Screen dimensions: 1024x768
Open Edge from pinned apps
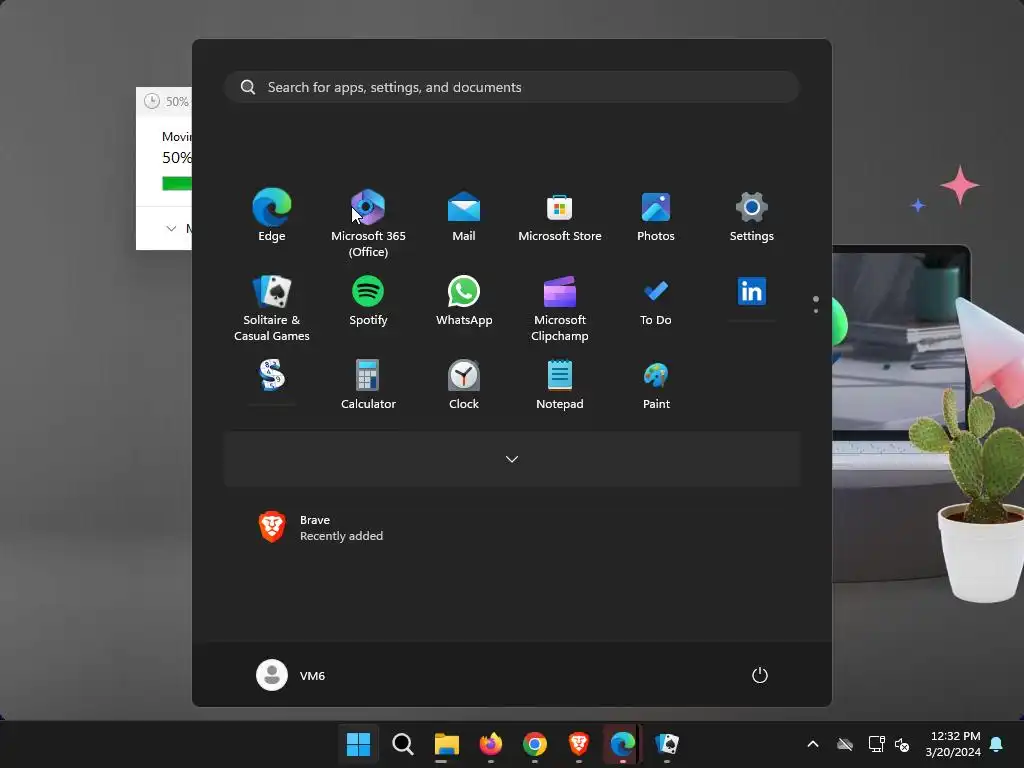tap(272, 216)
